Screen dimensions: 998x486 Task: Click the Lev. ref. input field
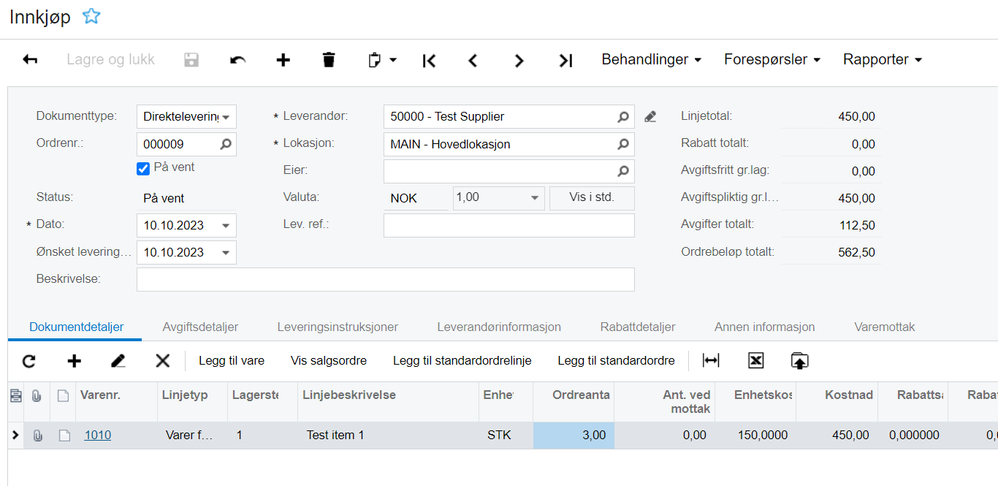[509, 225]
